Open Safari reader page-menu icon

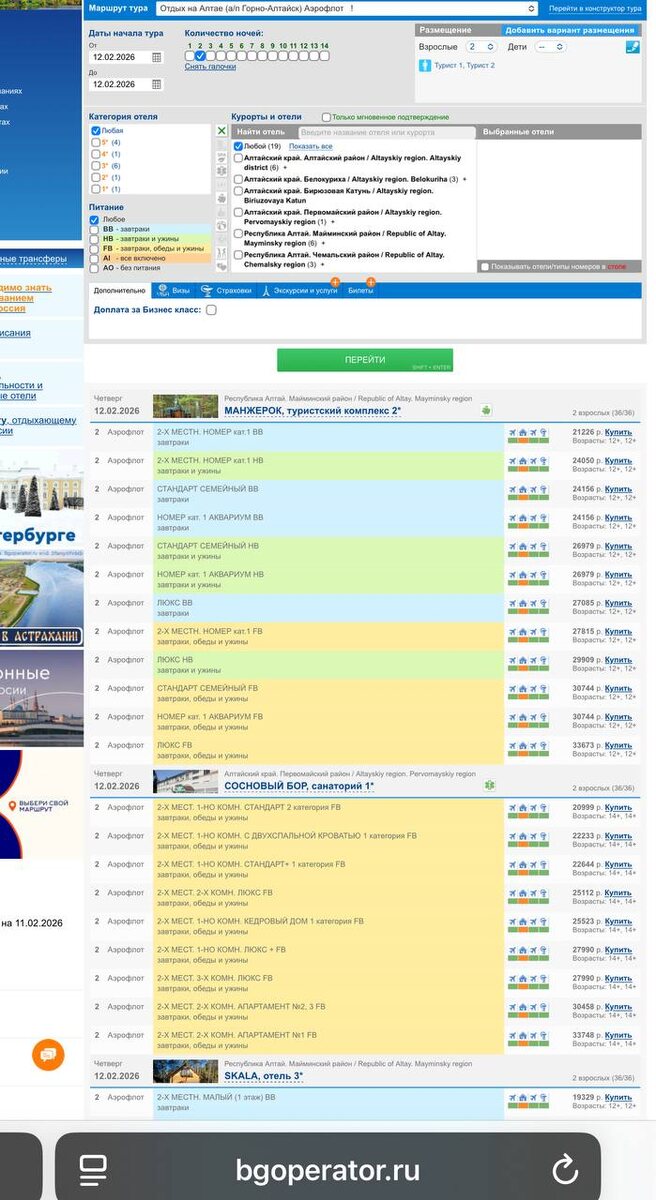coord(93,1168)
